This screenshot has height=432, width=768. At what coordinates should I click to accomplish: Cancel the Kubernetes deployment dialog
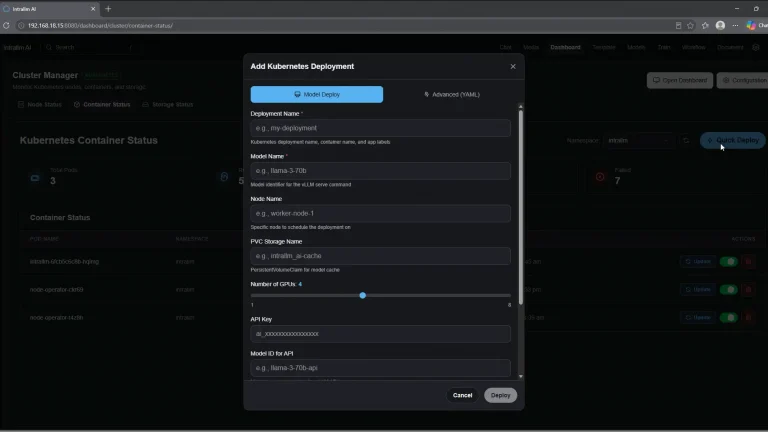point(462,395)
